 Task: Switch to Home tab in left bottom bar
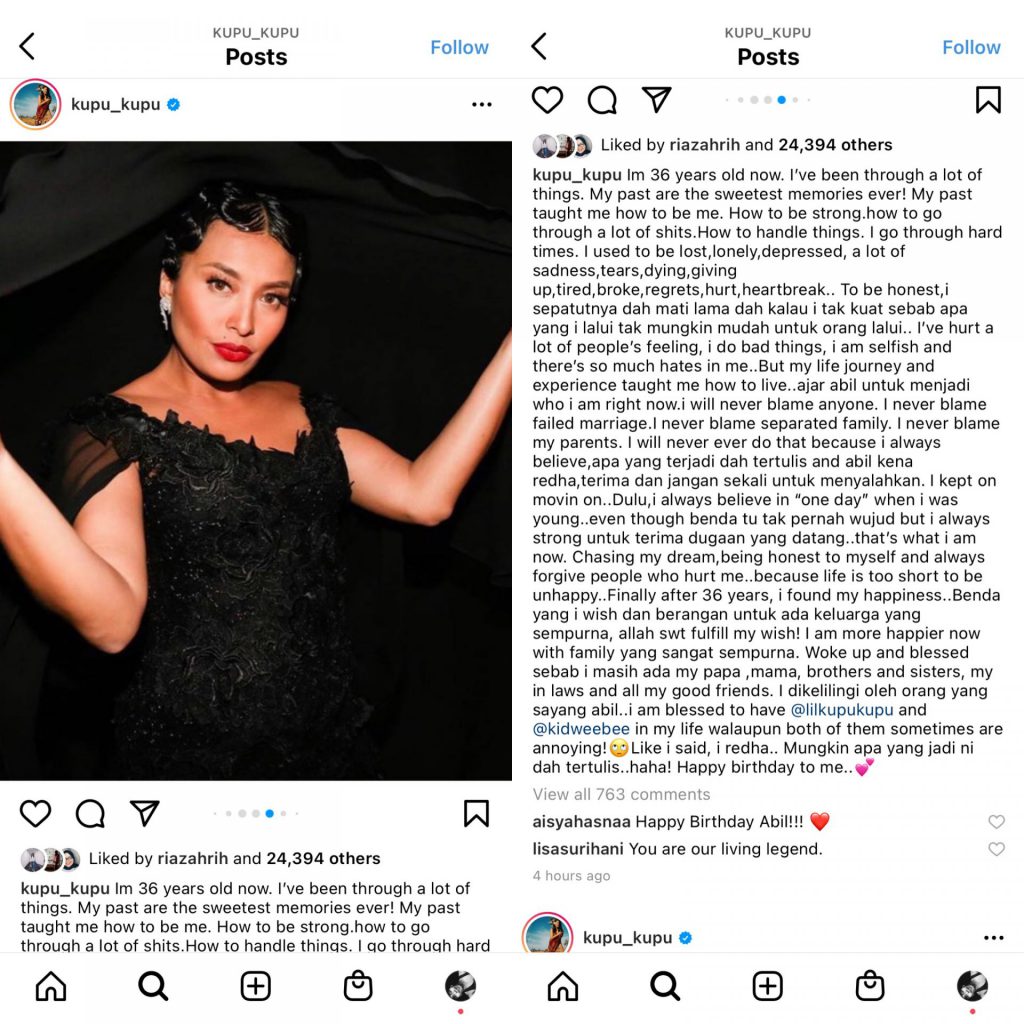pyautogui.click(x=51, y=986)
